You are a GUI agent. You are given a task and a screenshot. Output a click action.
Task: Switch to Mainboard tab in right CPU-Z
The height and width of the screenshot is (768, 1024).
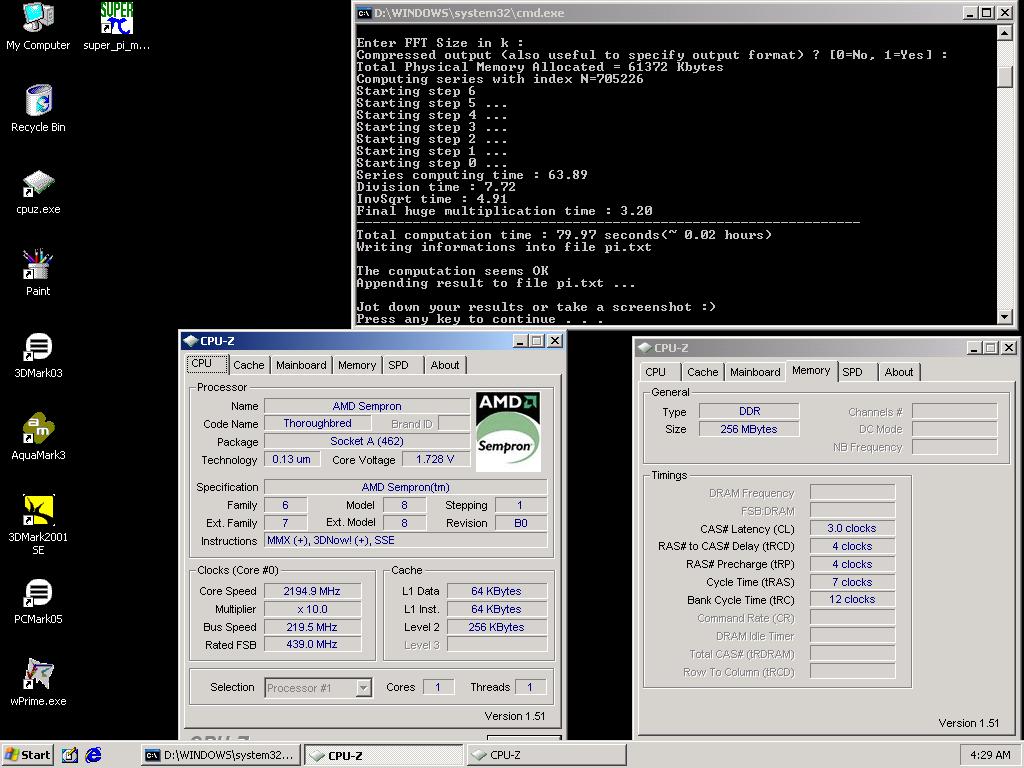[755, 372]
